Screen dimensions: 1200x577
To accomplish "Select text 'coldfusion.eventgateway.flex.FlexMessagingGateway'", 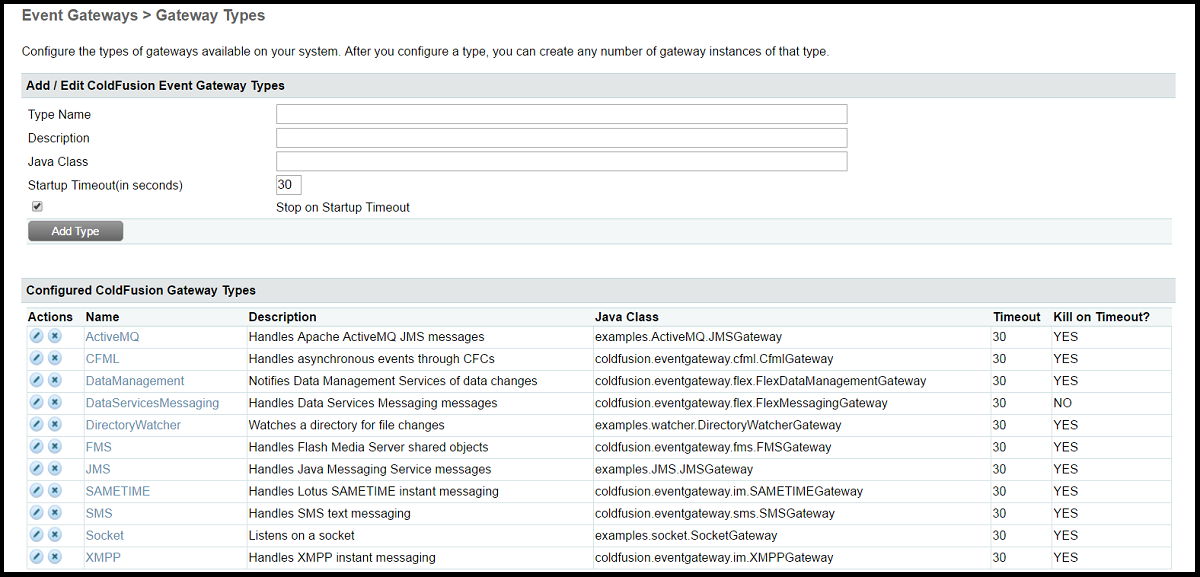I will coord(741,403).
